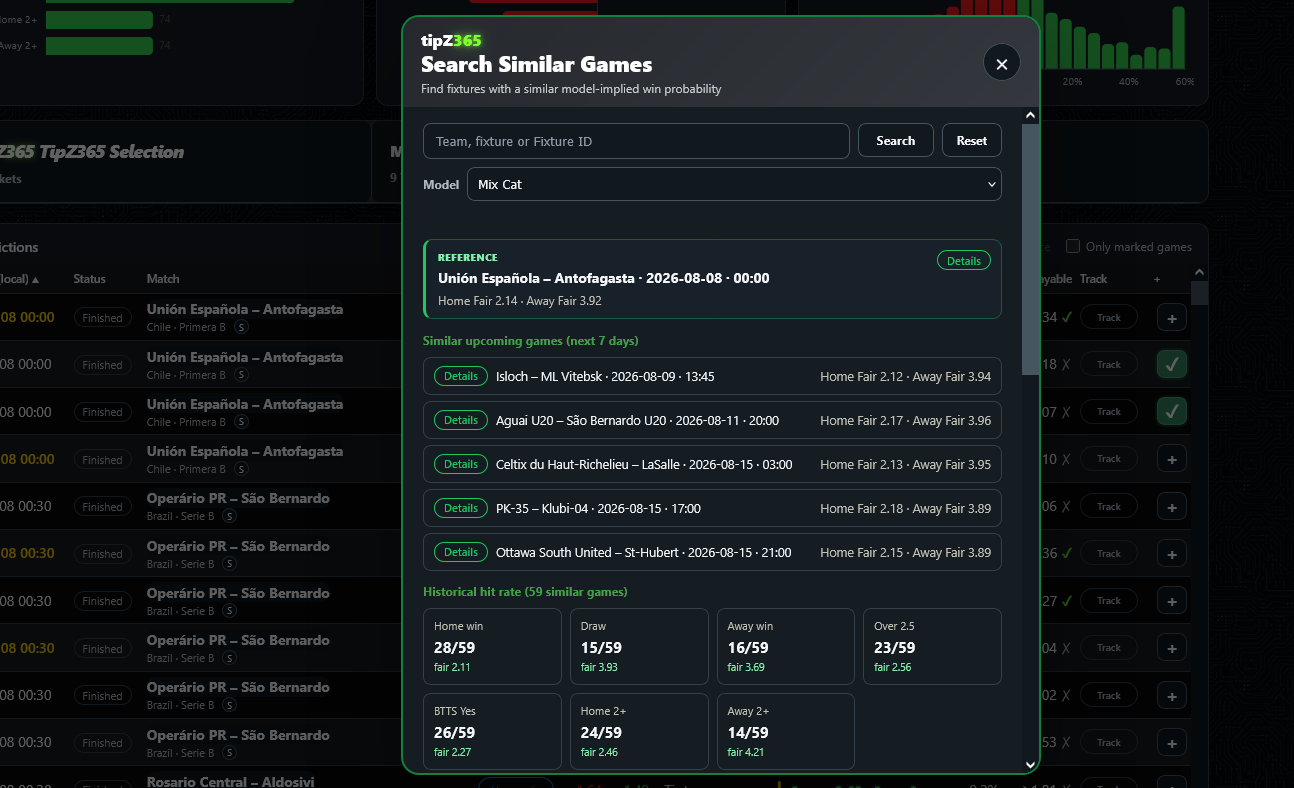Image resolution: width=1294 pixels, height=788 pixels.
Task: Click the up arrow of the background table scrollbar
Action: tap(1200, 272)
